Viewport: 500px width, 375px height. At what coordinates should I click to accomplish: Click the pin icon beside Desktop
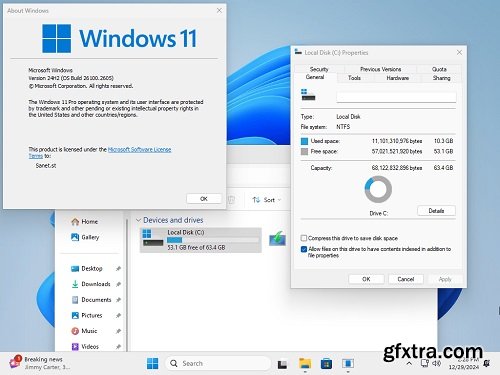coord(118,269)
